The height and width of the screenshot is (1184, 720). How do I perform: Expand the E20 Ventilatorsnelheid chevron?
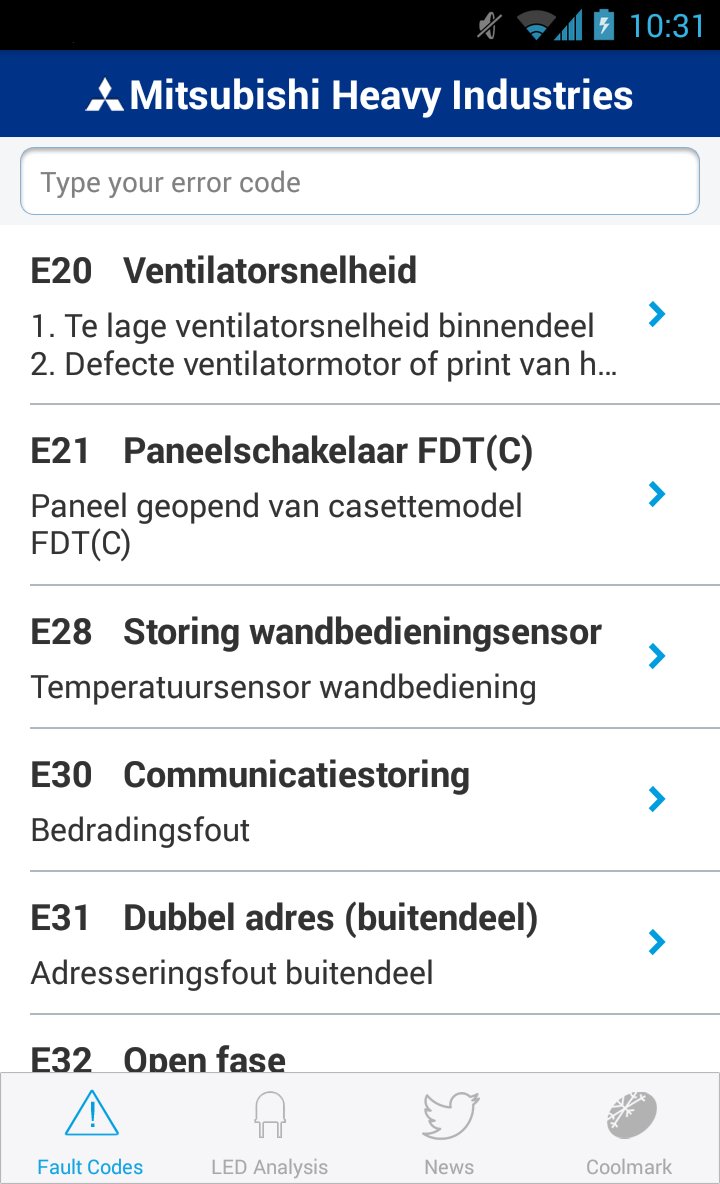(x=656, y=314)
